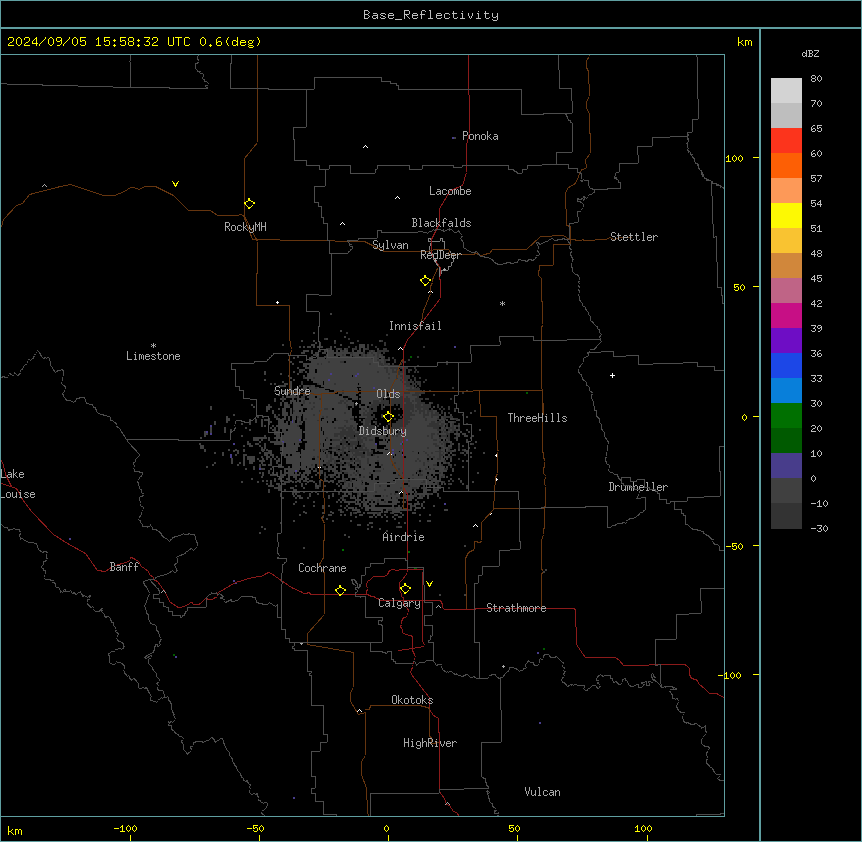
Task: Click the yellow diamond marker near RockyMH
Action: click(x=250, y=204)
